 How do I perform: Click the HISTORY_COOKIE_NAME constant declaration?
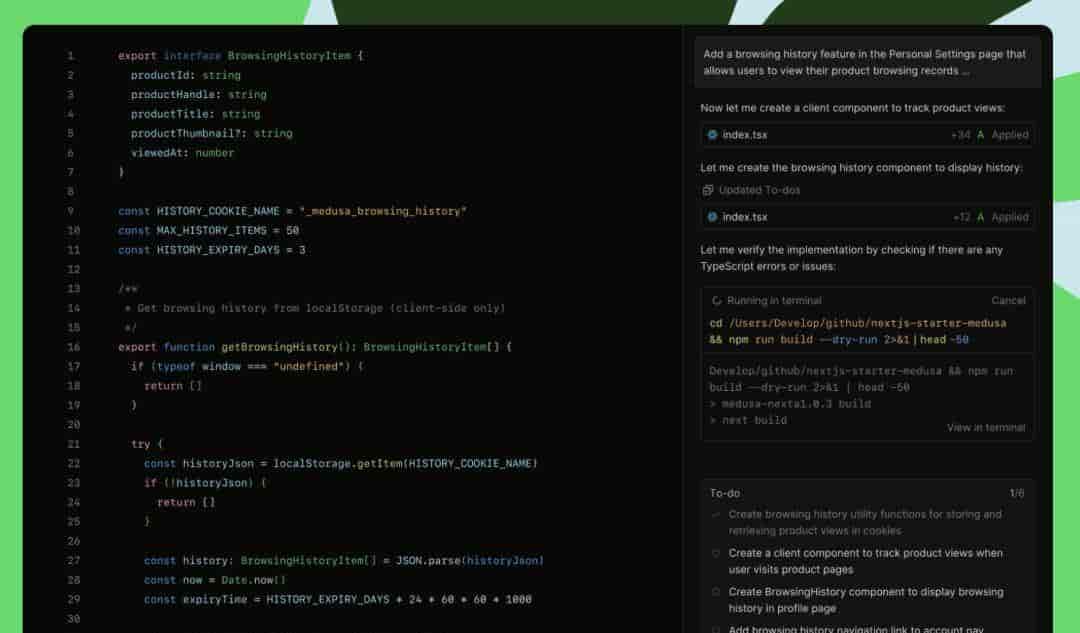(x=292, y=211)
